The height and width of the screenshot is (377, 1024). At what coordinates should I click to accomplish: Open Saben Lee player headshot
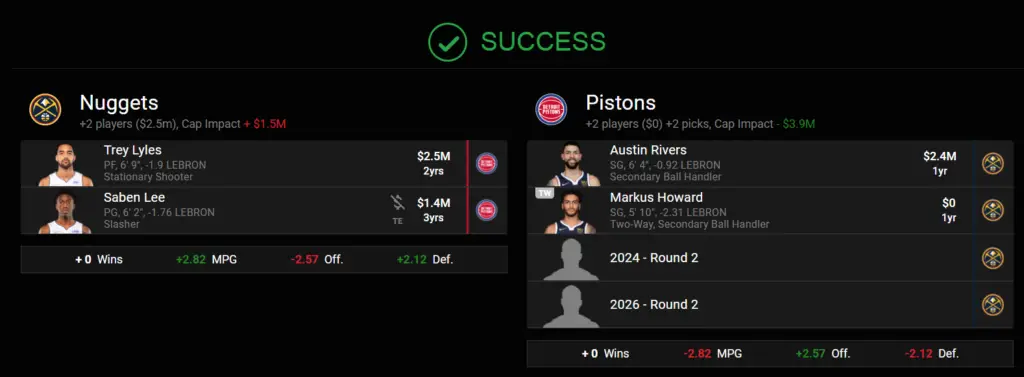[64, 212]
